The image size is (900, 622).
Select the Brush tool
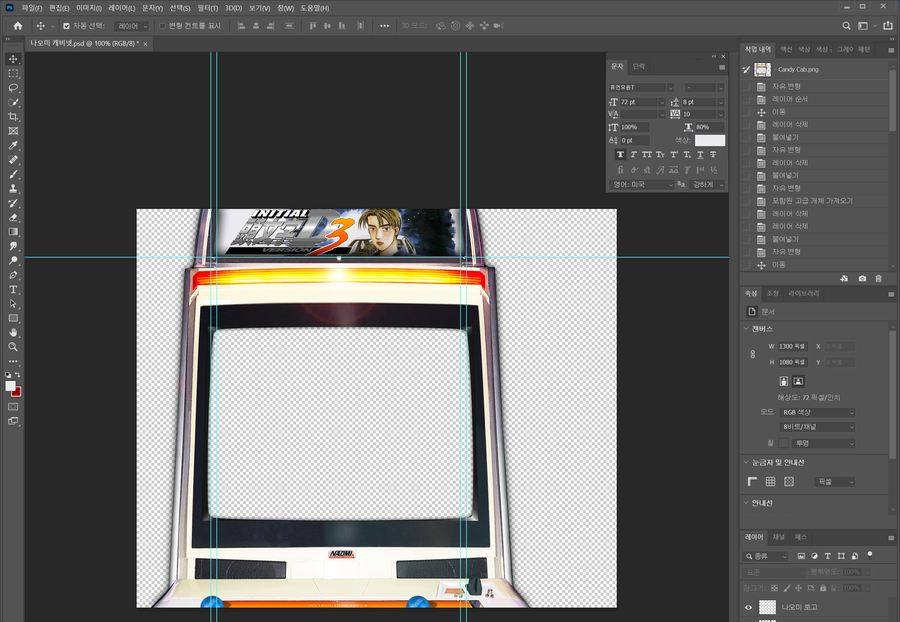[x=13, y=174]
